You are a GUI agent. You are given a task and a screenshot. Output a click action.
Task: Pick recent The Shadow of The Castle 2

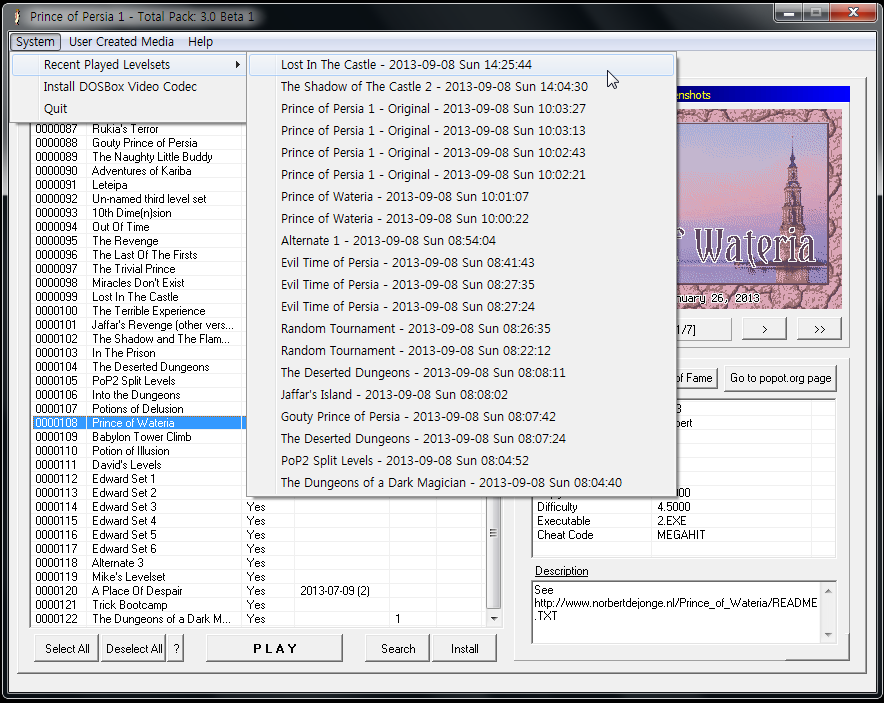point(461,87)
